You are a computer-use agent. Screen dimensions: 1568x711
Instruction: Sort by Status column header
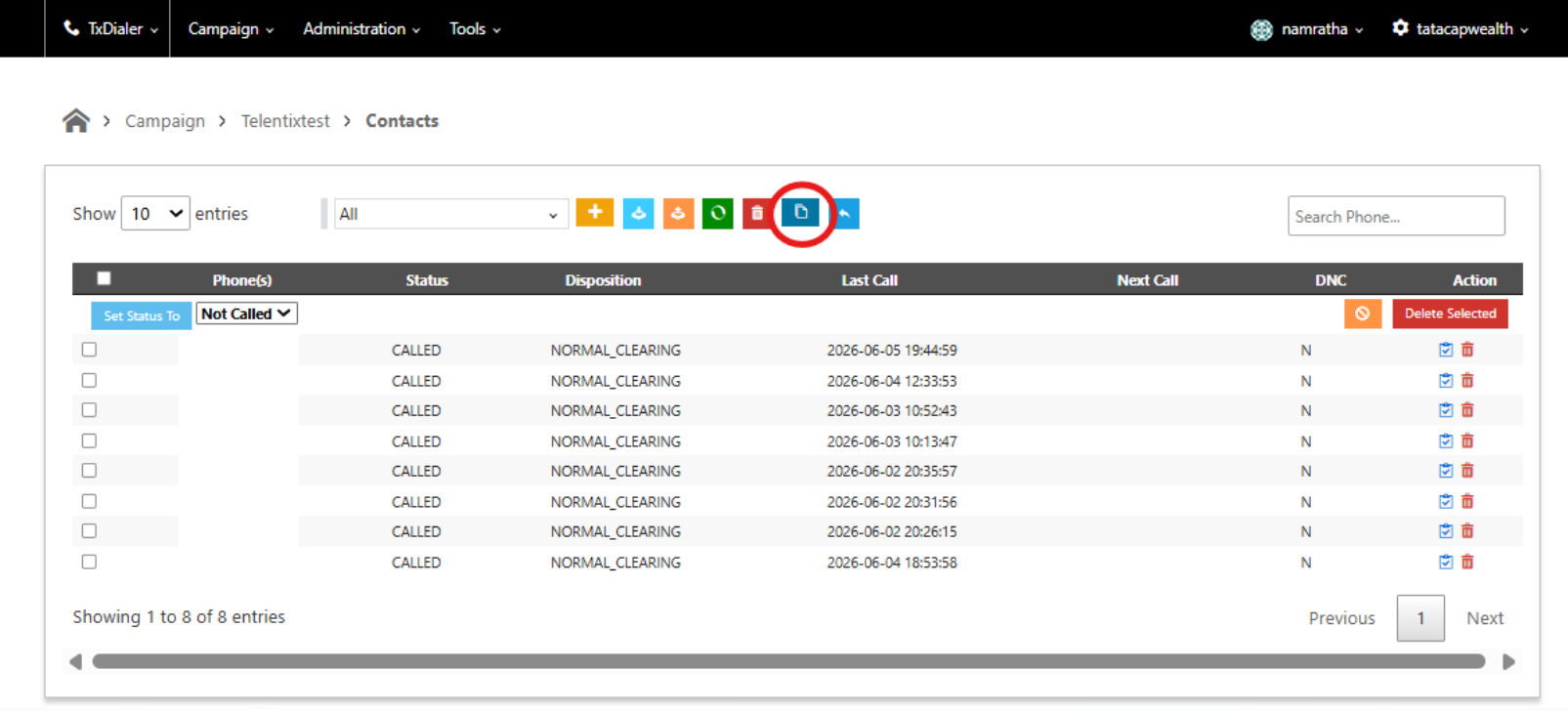(427, 280)
